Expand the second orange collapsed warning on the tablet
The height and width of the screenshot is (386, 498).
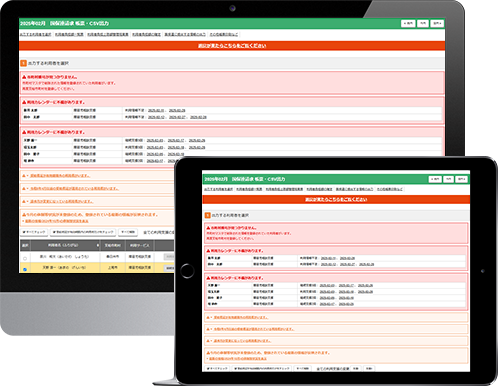(x=254, y=329)
